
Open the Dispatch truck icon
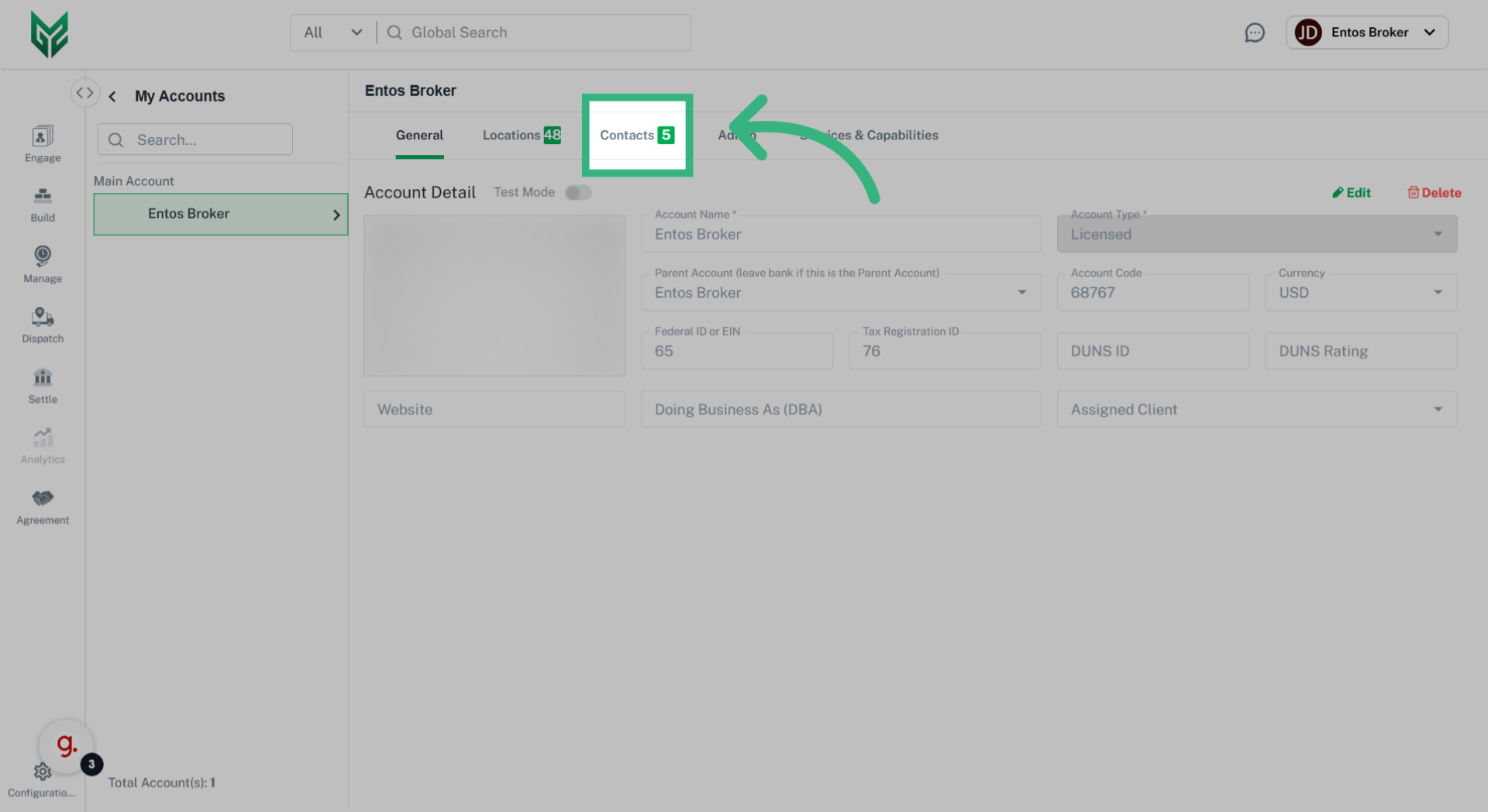(43, 317)
